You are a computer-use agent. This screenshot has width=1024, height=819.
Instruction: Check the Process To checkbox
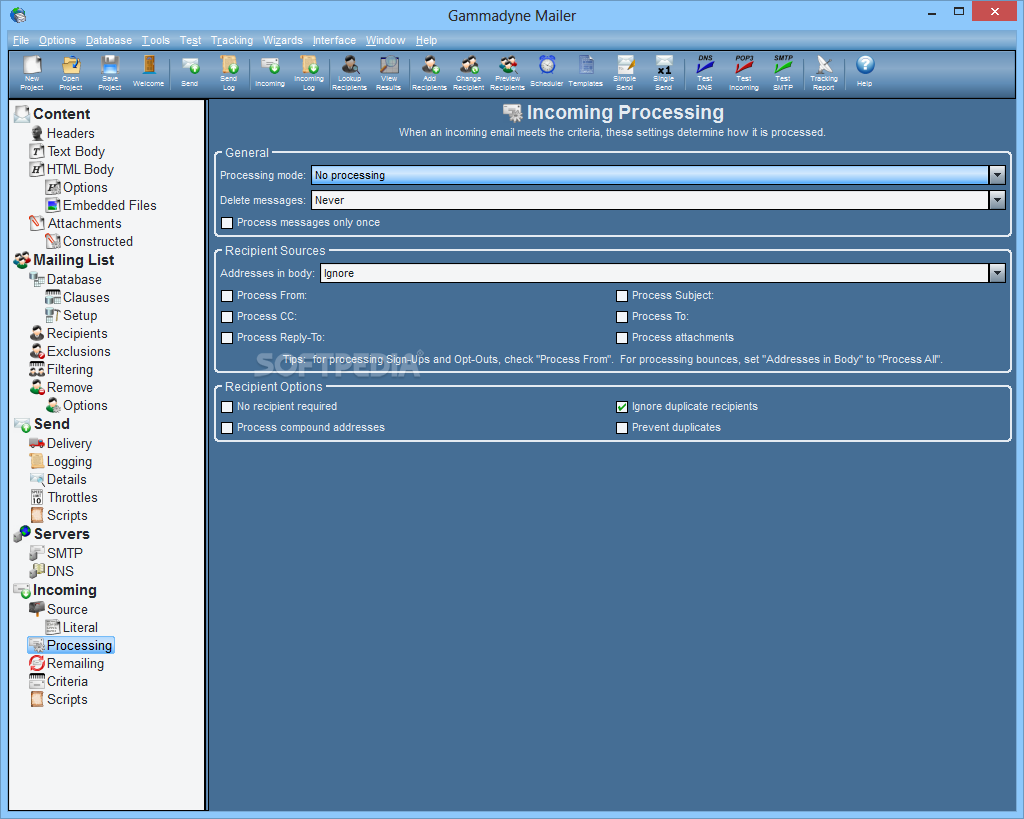[x=622, y=317]
